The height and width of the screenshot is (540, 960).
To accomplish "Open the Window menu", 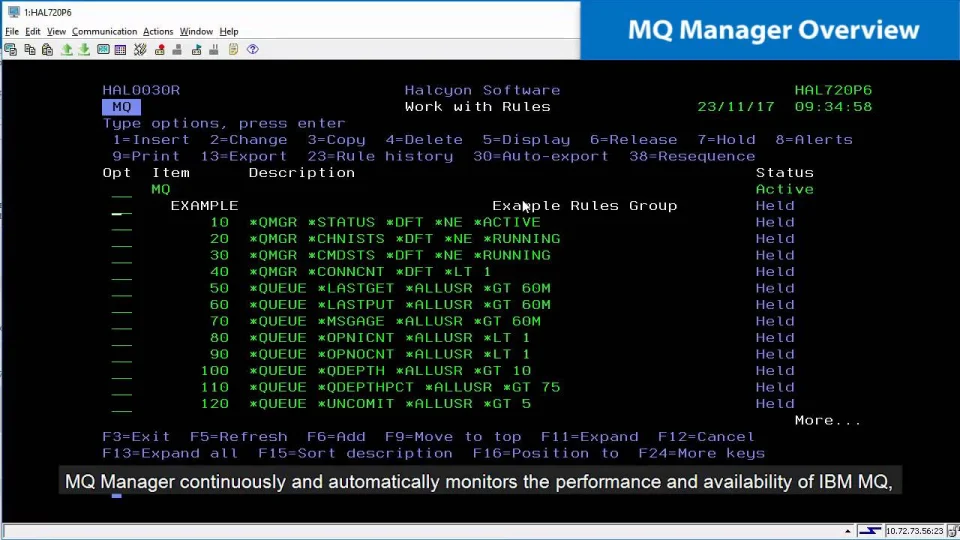I will 196,31.
